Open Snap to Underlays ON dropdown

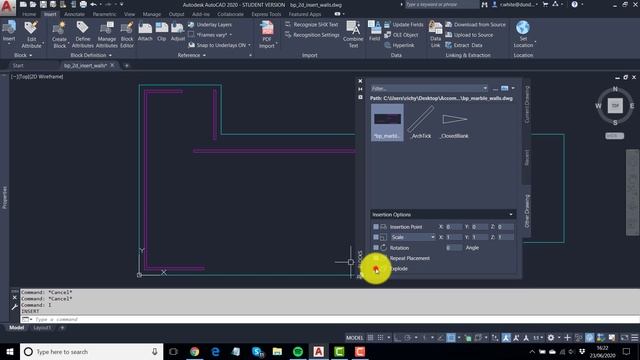[x=249, y=45]
